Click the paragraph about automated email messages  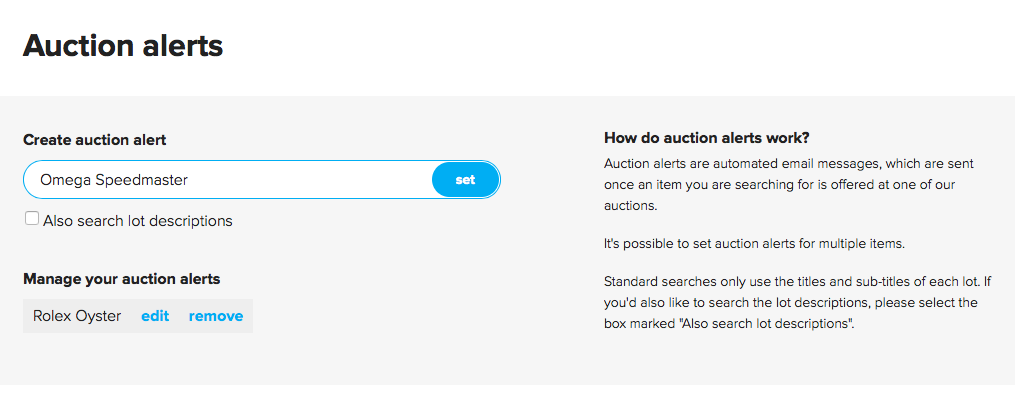789,184
